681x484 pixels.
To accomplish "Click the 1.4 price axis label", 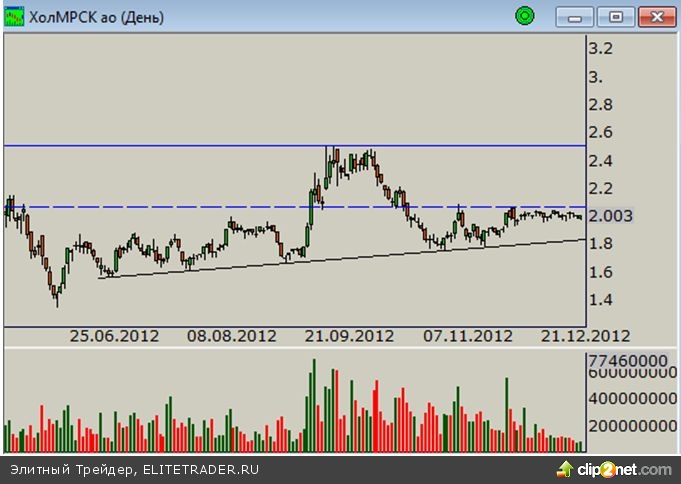I will (x=600, y=300).
